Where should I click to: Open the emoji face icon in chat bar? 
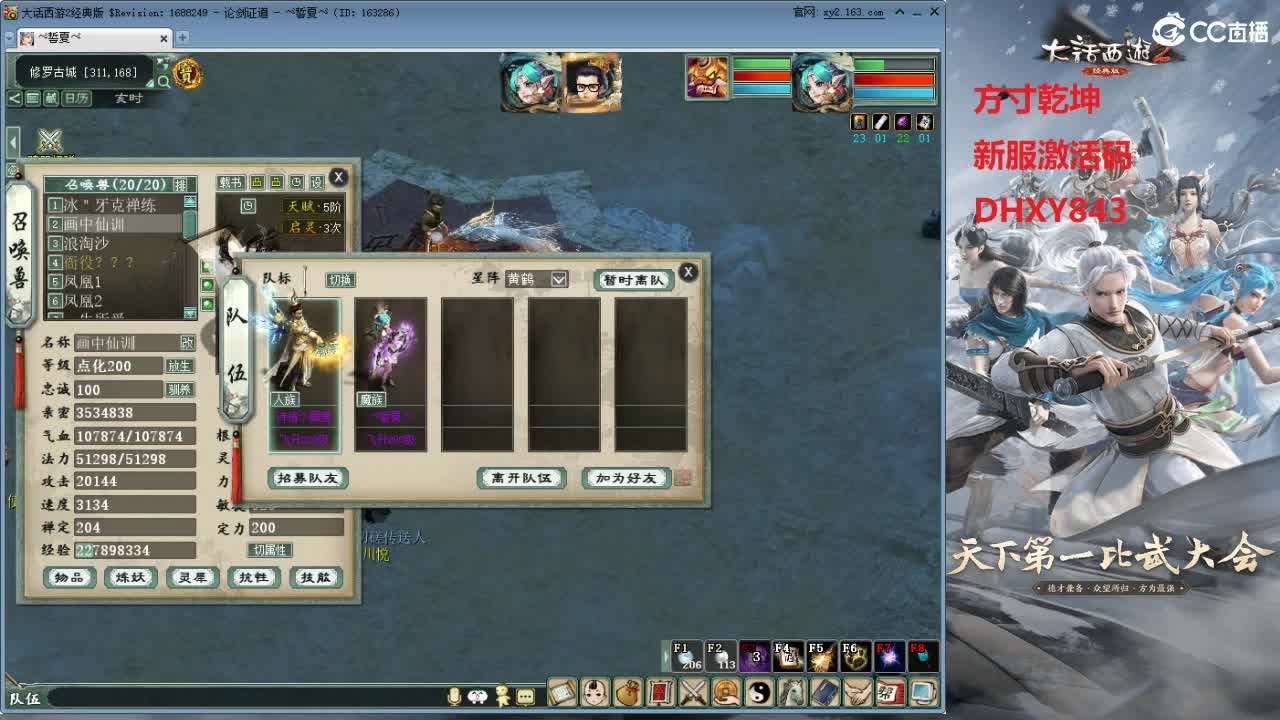(x=478, y=697)
